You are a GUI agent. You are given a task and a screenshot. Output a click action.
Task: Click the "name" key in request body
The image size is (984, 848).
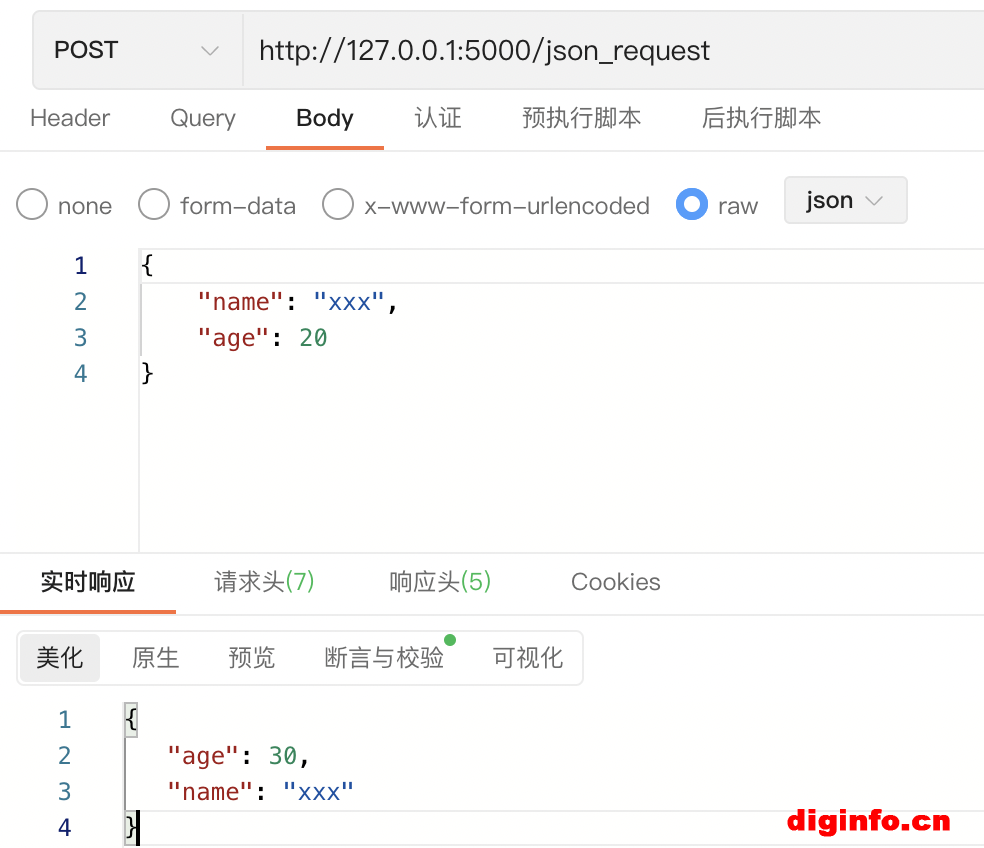[240, 302]
